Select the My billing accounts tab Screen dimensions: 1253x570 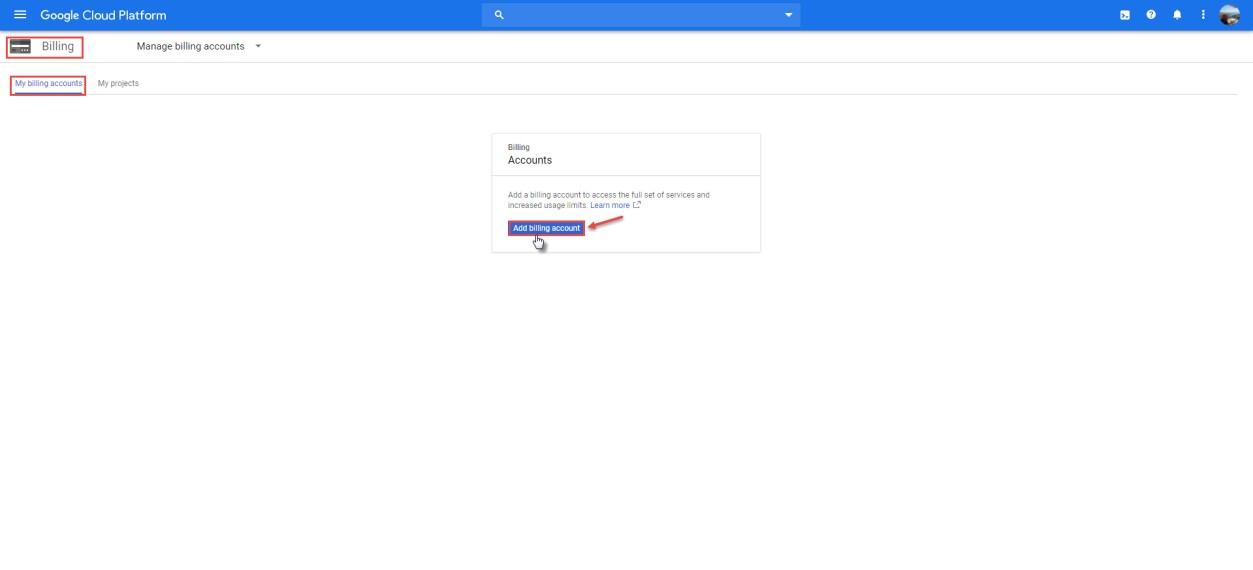(x=48, y=84)
